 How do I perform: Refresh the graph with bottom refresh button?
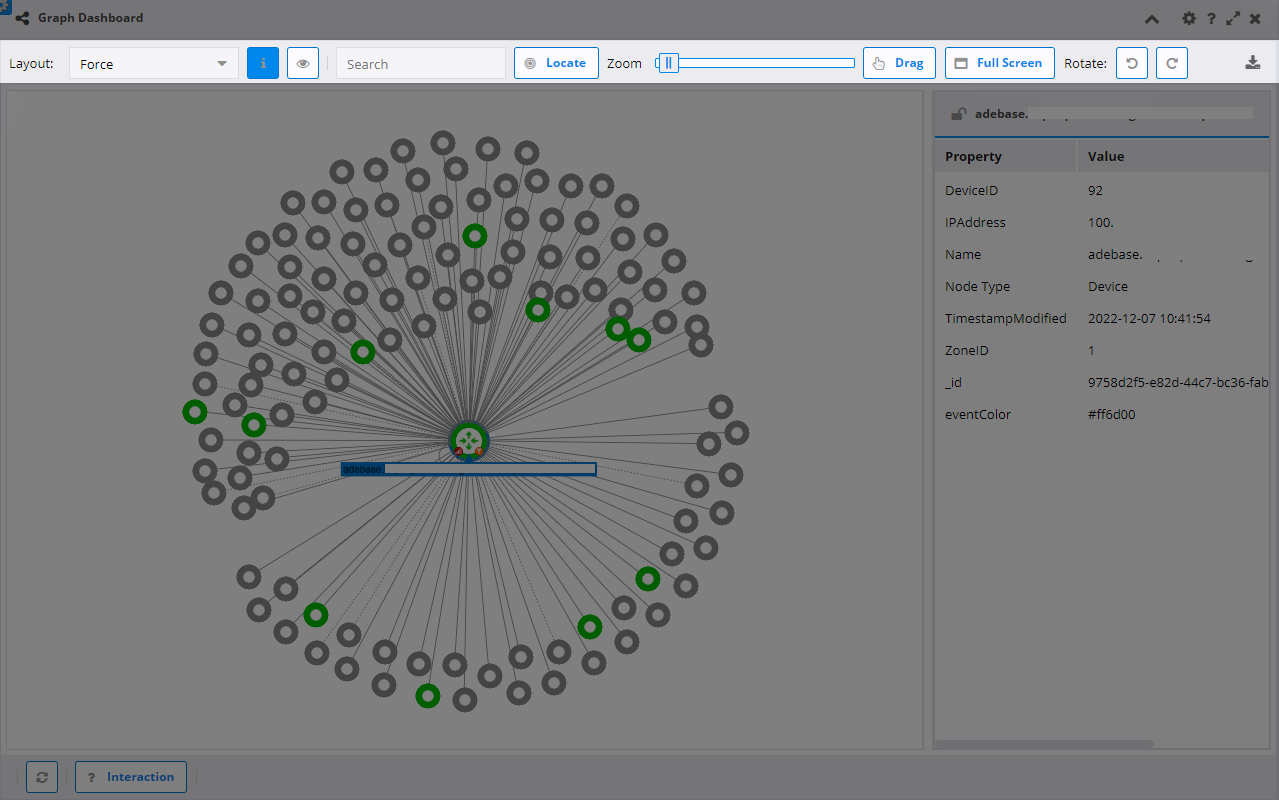coord(42,777)
